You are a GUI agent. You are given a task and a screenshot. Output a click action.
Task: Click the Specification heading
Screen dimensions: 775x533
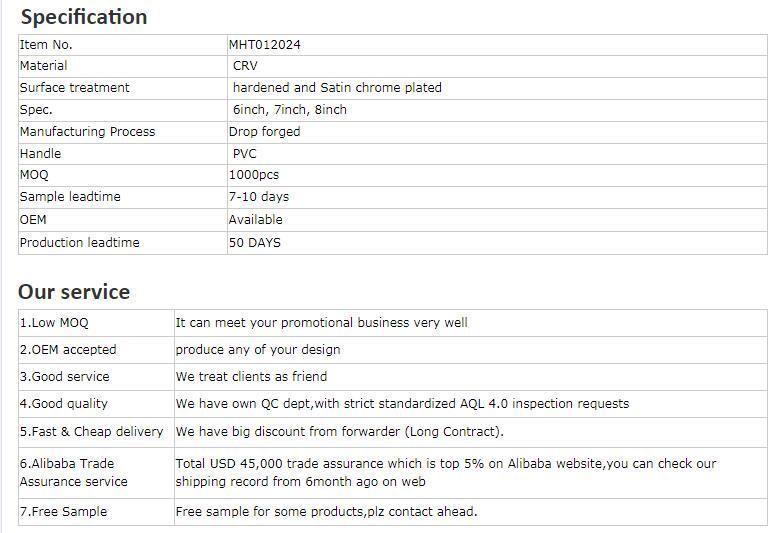coord(84,17)
